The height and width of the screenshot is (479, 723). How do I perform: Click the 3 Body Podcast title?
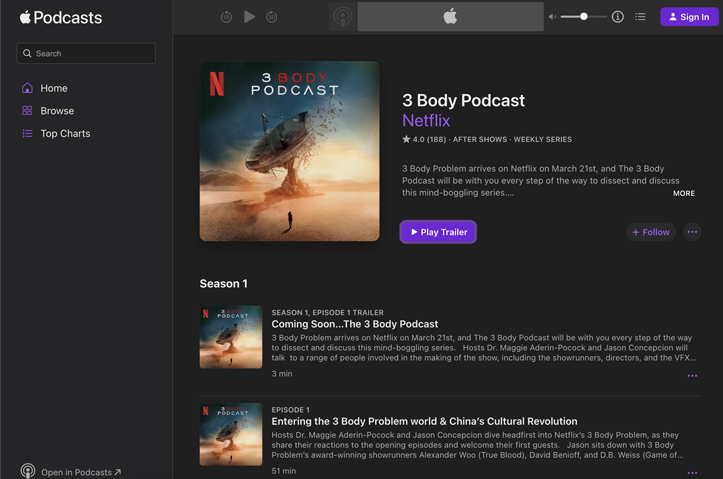463,101
